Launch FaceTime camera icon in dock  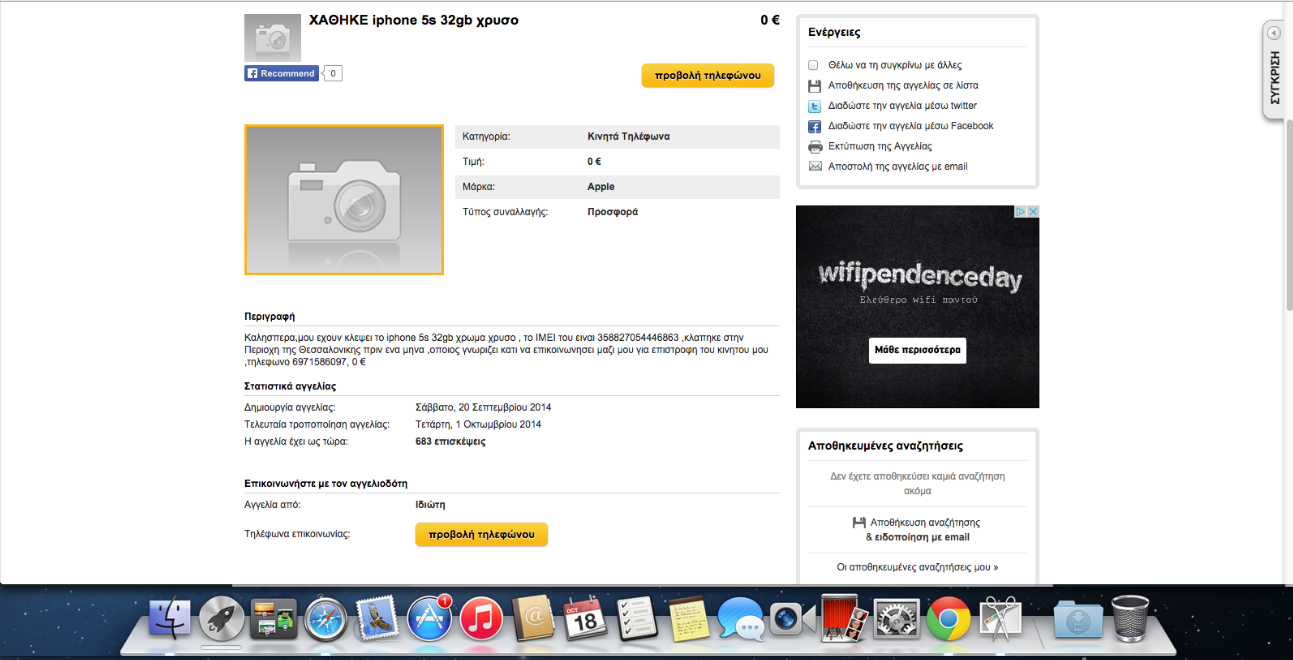point(793,618)
